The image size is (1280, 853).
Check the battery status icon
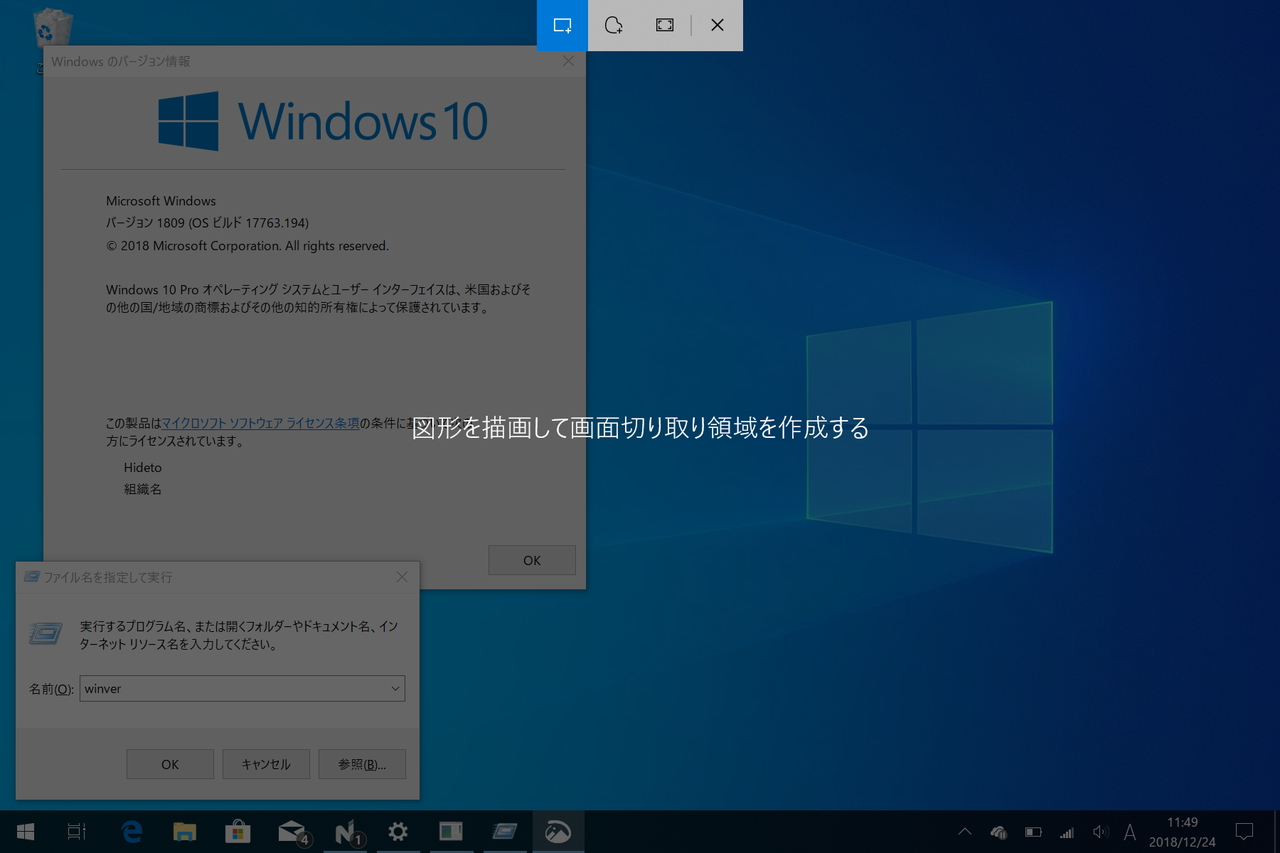(x=1033, y=832)
